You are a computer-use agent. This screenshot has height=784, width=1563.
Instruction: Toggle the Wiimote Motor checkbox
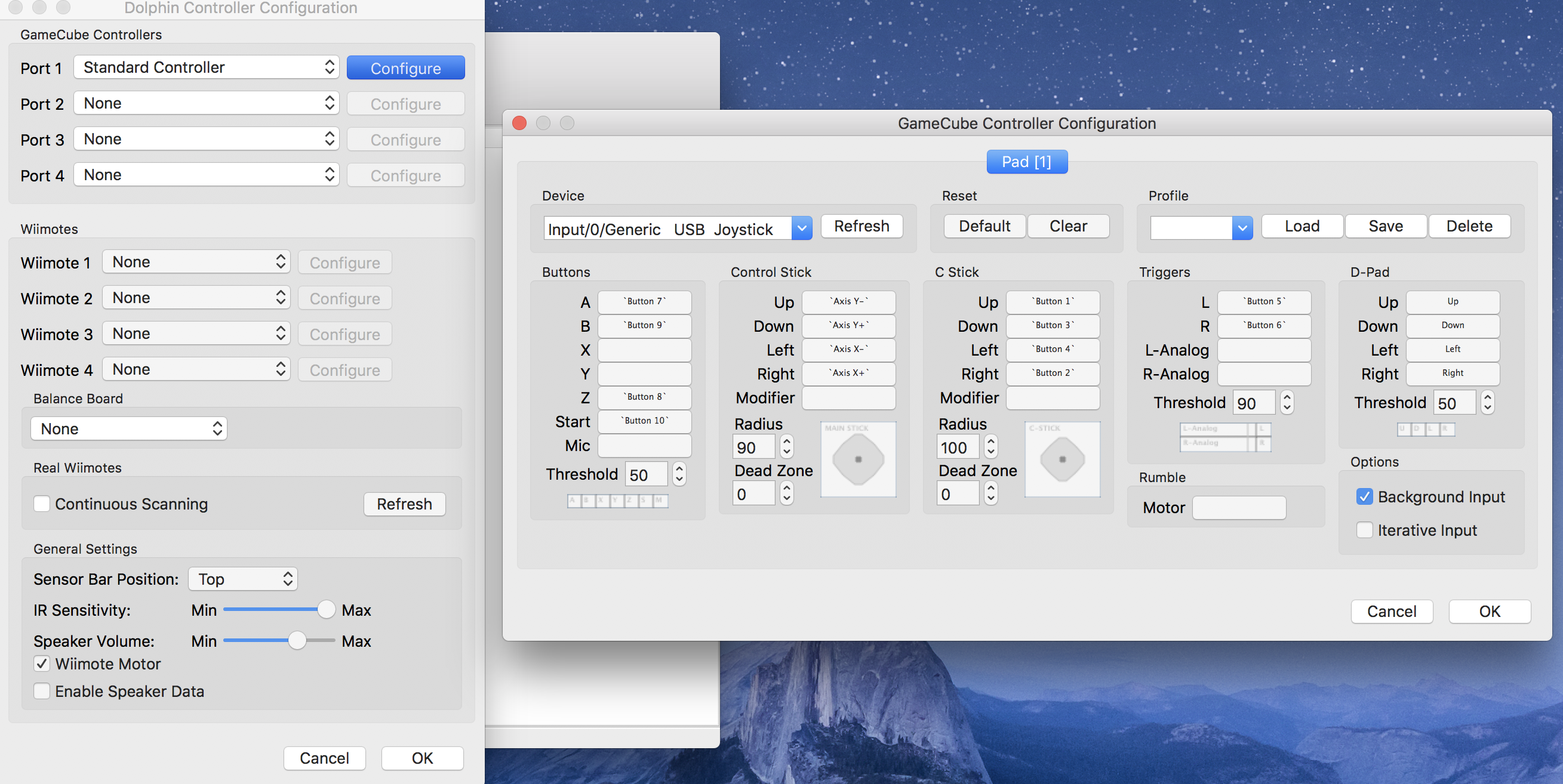pyautogui.click(x=42, y=664)
